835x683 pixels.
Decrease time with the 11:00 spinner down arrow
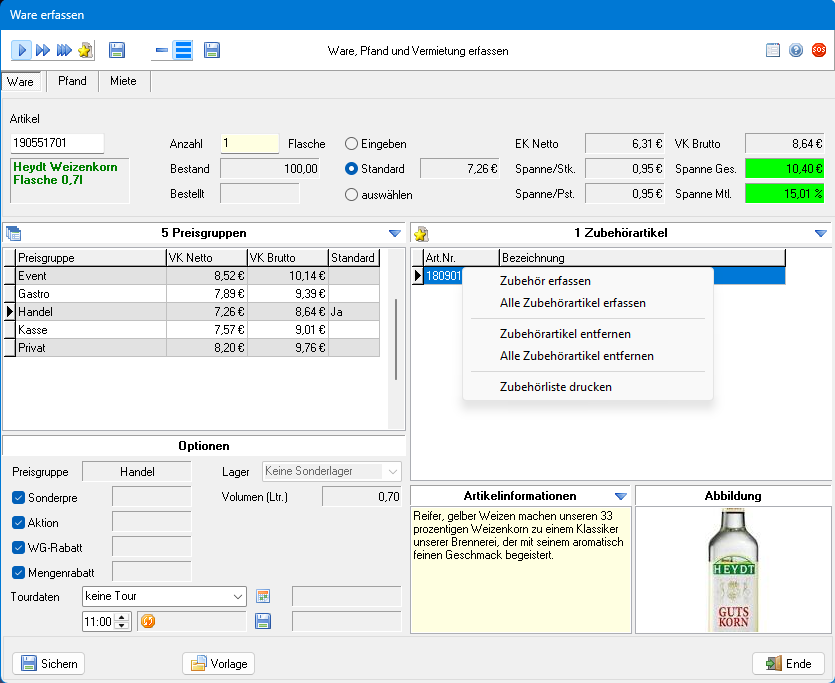122,626
